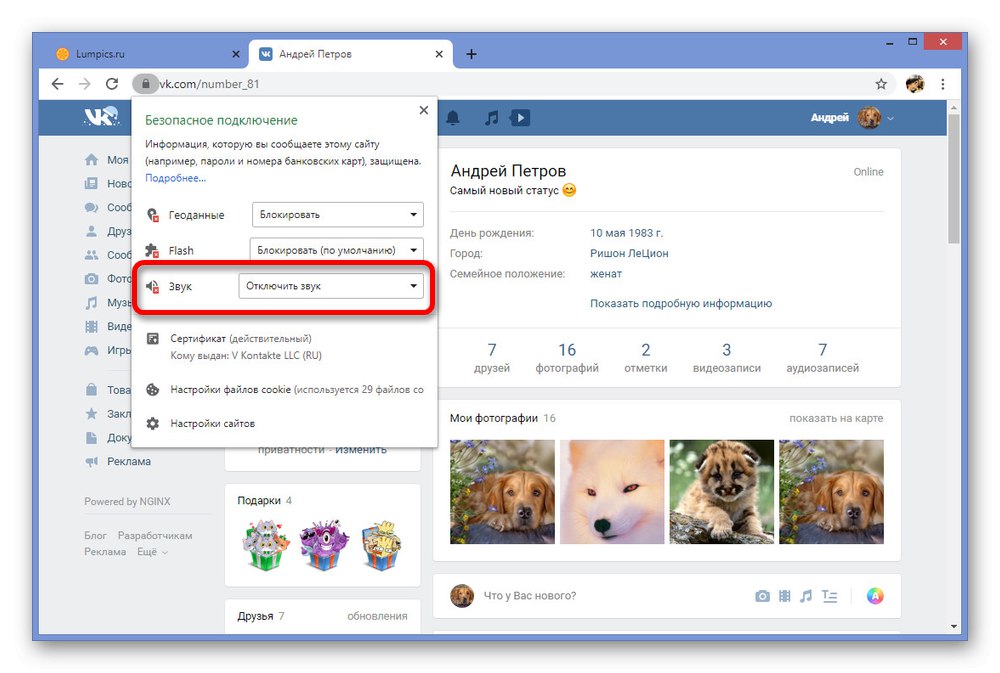1000x673 pixels.
Task: Click the Звук speaker icon
Action: point(152,286)
